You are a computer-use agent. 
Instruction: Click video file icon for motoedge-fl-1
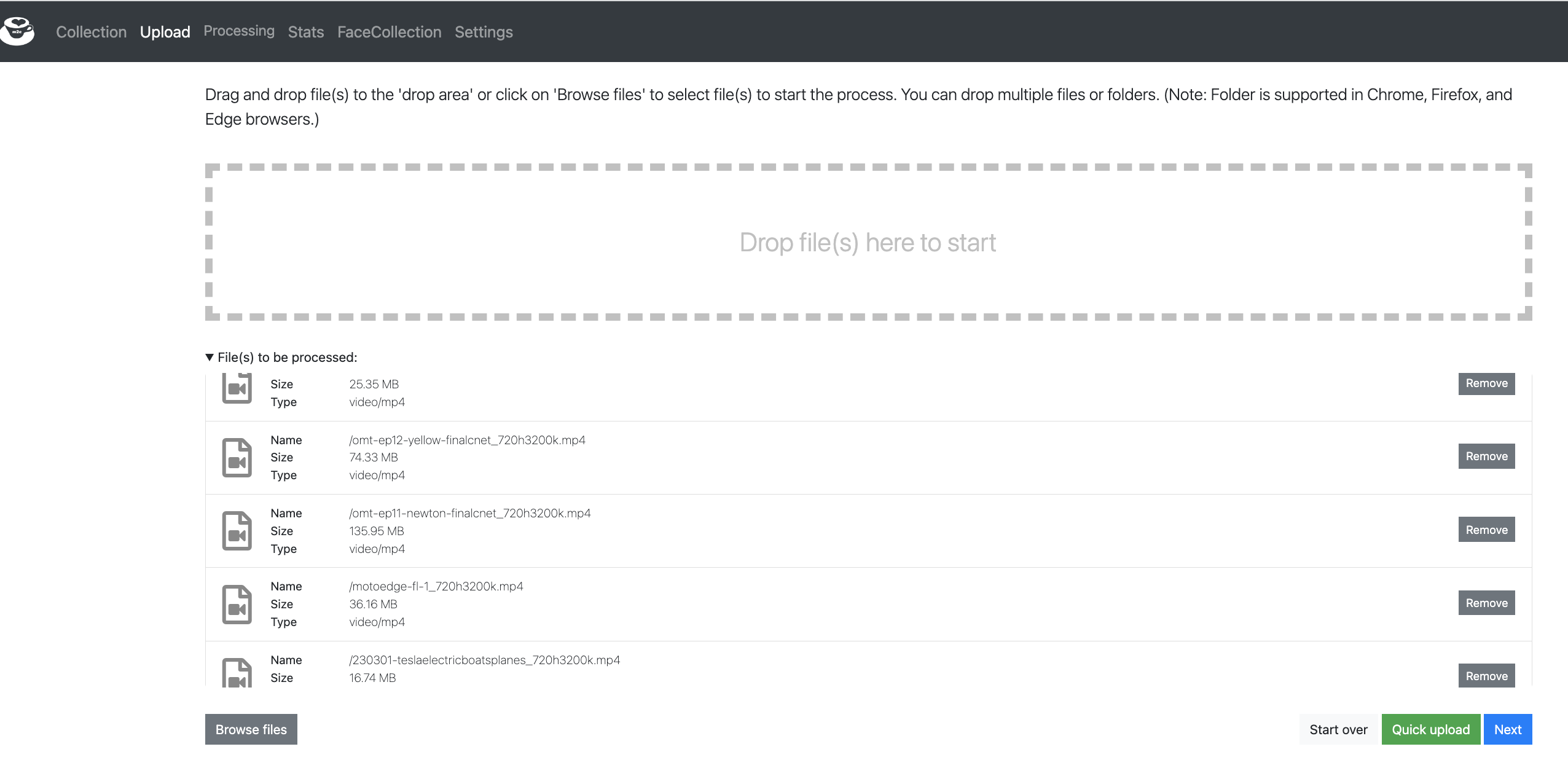click(x=237, y=605)
